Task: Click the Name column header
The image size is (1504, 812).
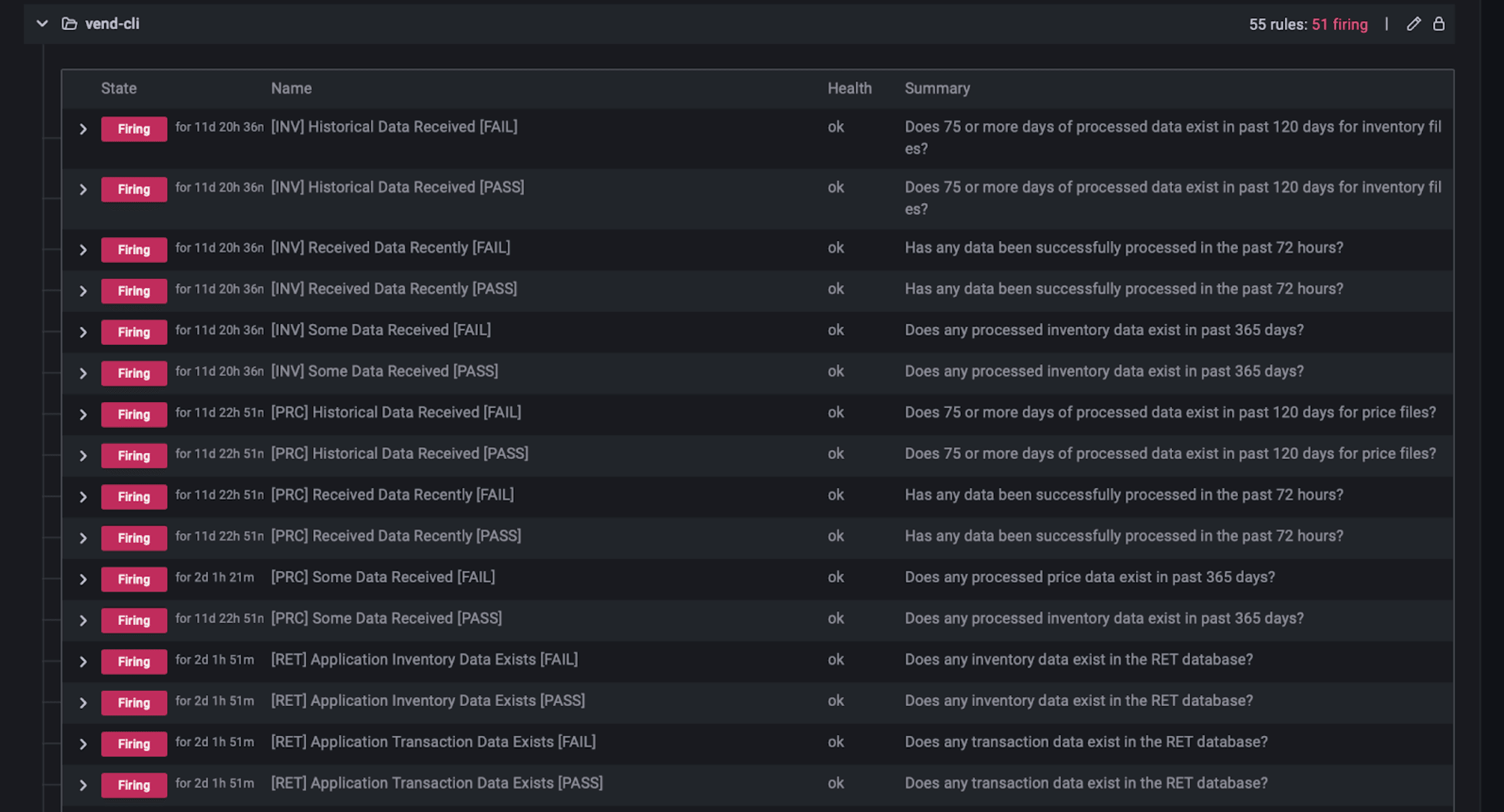Action: [x=291, y=88]
